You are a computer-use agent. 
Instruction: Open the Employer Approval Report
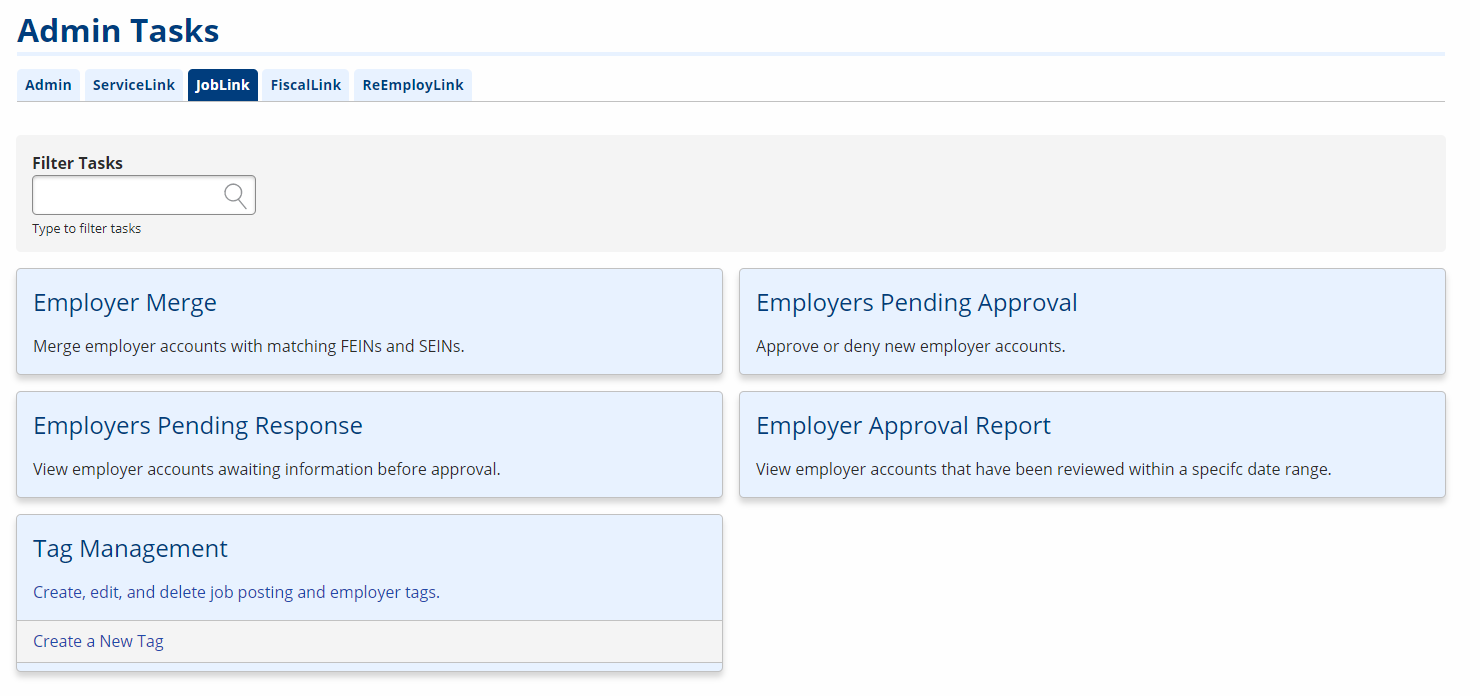(x=903, y=425)
